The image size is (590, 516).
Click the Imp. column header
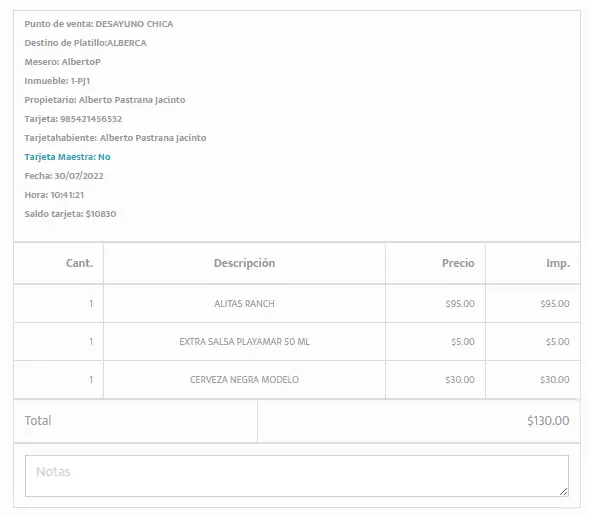coord(558,263)
